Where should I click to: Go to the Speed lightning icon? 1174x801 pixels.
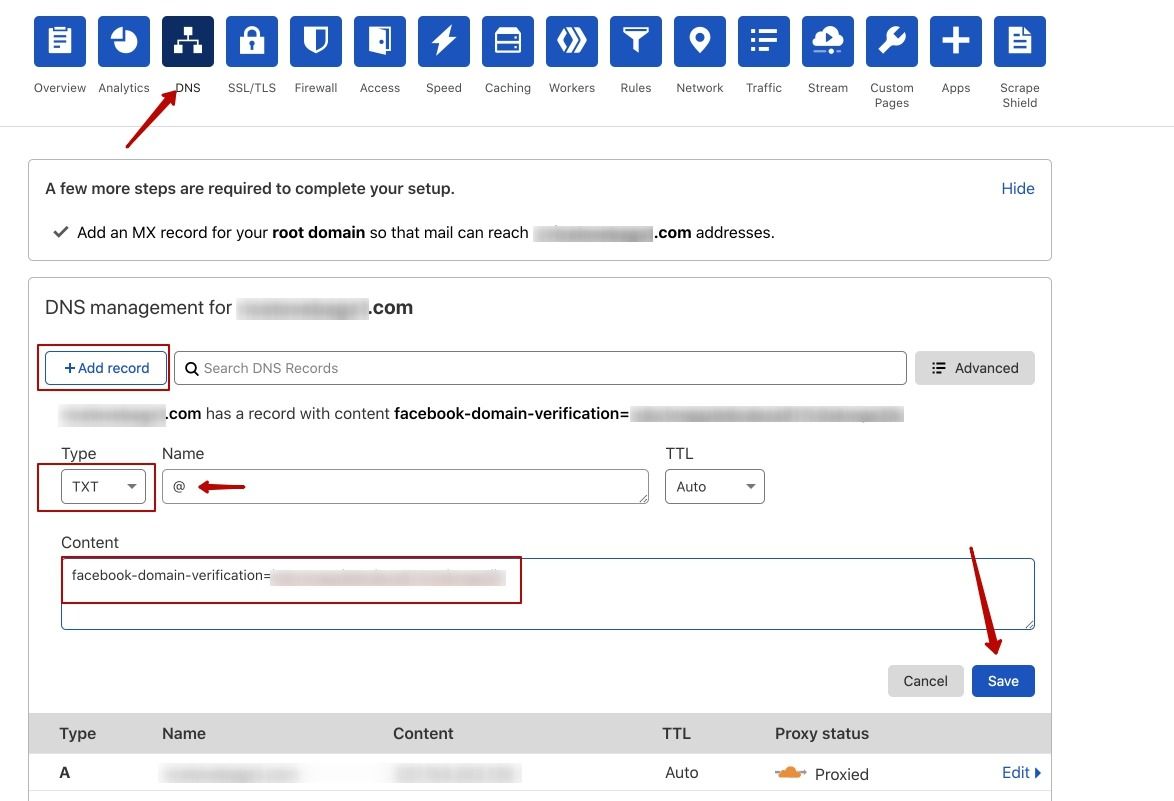point(444,42)
